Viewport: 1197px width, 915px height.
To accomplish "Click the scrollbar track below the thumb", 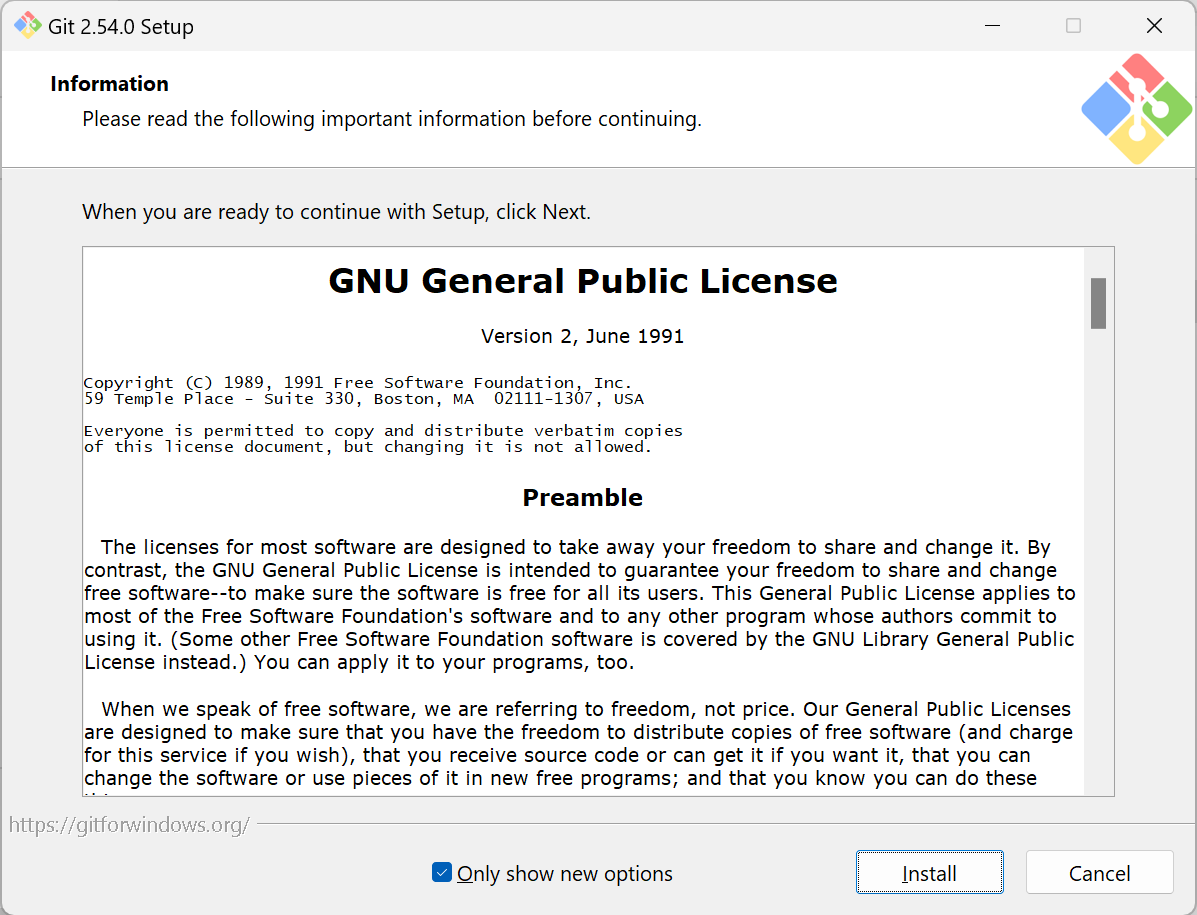I will pyautogui.click(x=1098, y=561).
